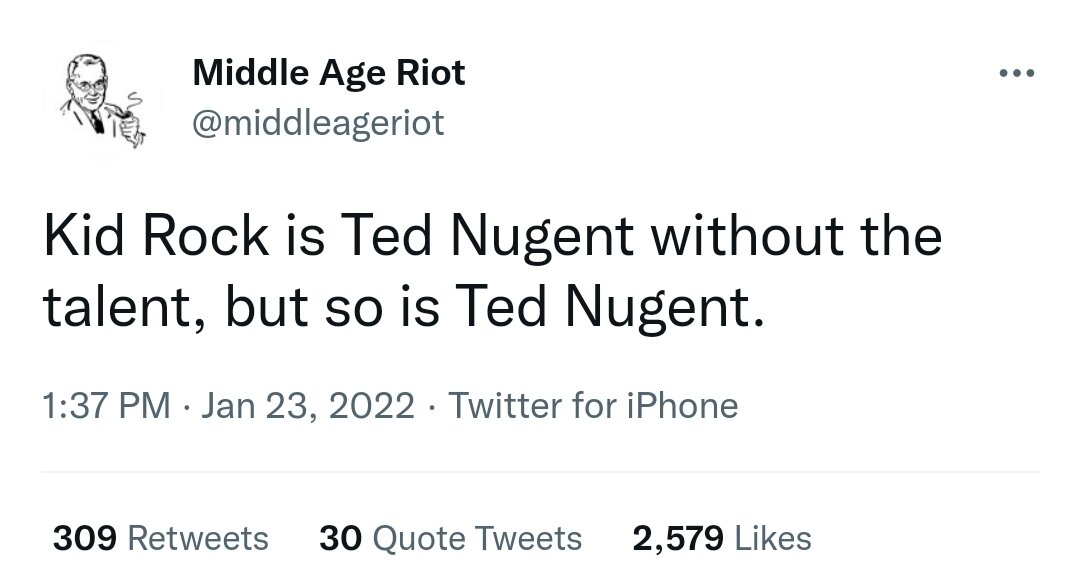Select the Jan 23, 2022 date
1080x568 pixels.
coord(308,405)
